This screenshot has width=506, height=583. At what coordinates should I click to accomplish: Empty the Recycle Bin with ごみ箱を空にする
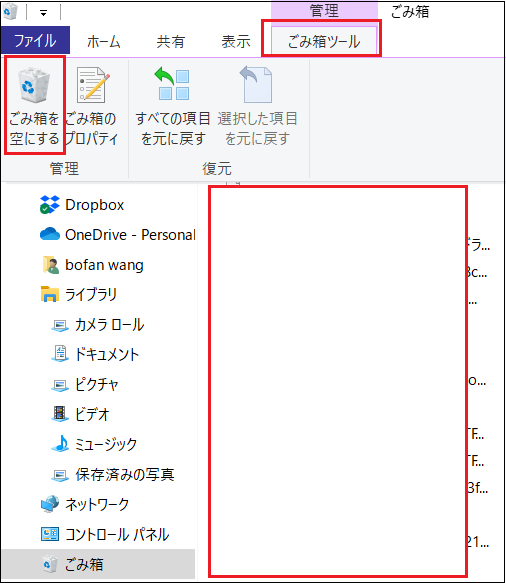pyautogui.click(x=34, y=105)
